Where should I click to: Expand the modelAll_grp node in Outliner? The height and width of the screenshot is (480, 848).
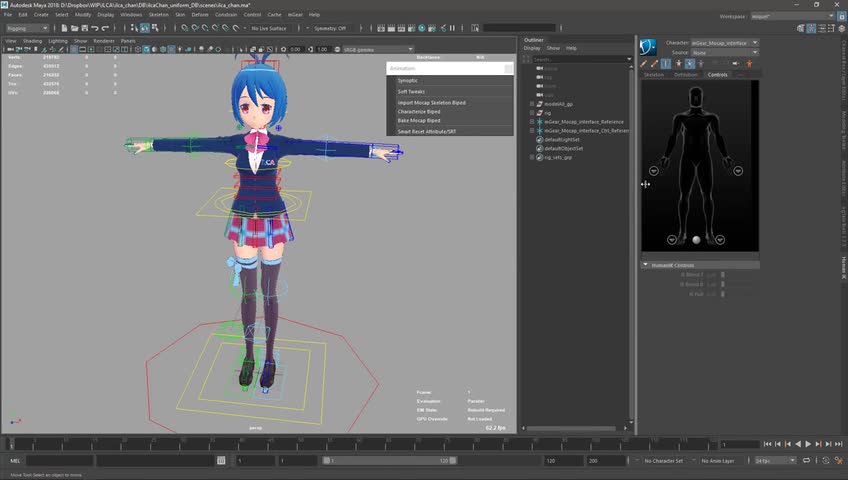point(532,104)
